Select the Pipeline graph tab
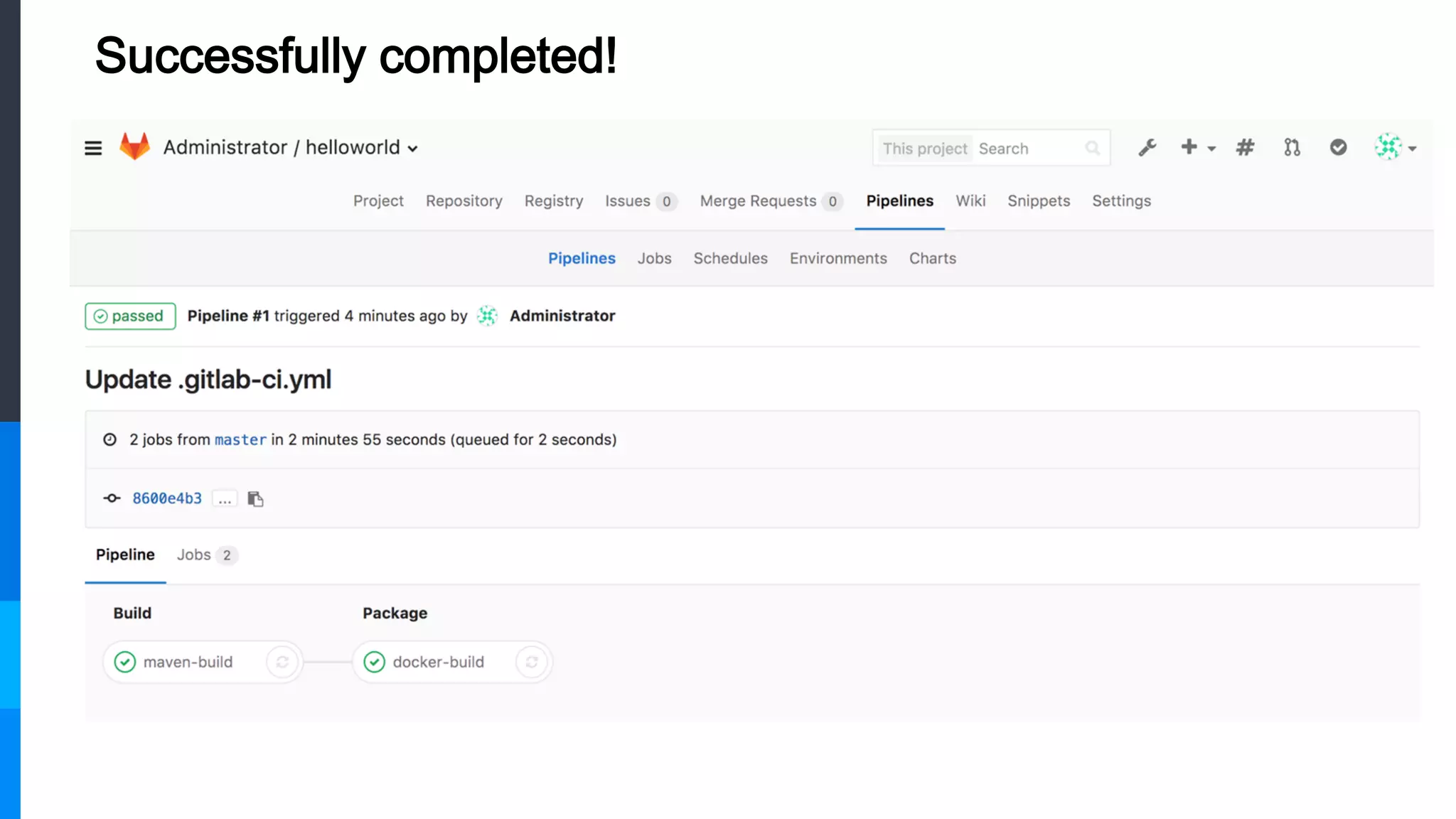 pyautogui.click(x=125, y=555)
